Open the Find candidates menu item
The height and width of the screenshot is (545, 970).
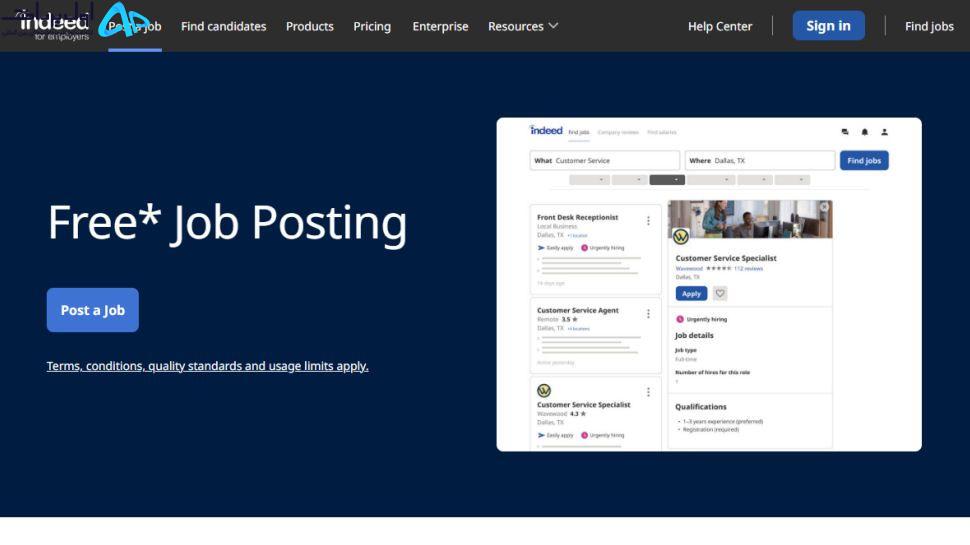[223, 26]
